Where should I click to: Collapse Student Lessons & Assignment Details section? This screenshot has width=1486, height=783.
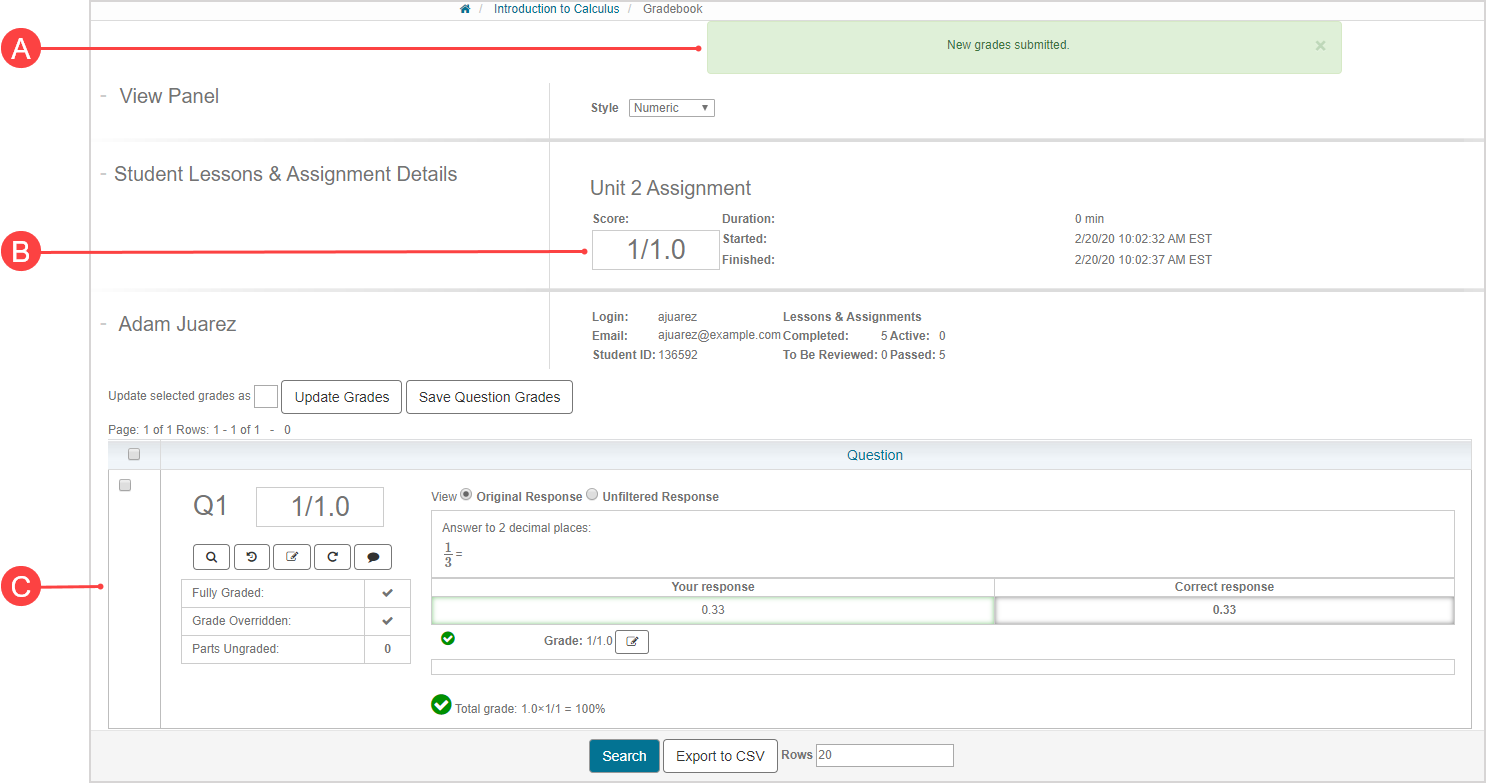(x=103, y=174)
